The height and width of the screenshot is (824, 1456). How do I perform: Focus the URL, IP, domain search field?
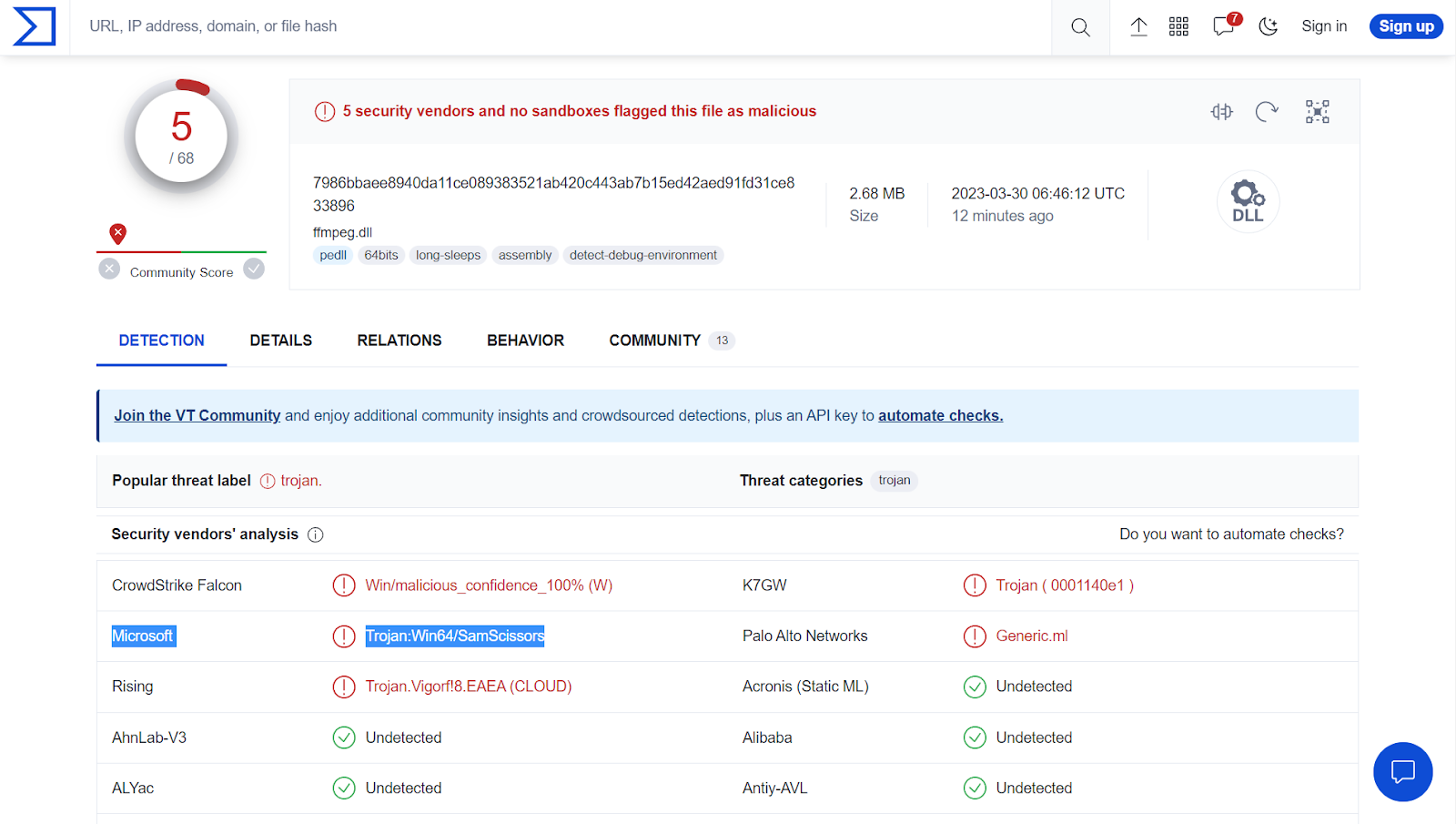[560, 26]
